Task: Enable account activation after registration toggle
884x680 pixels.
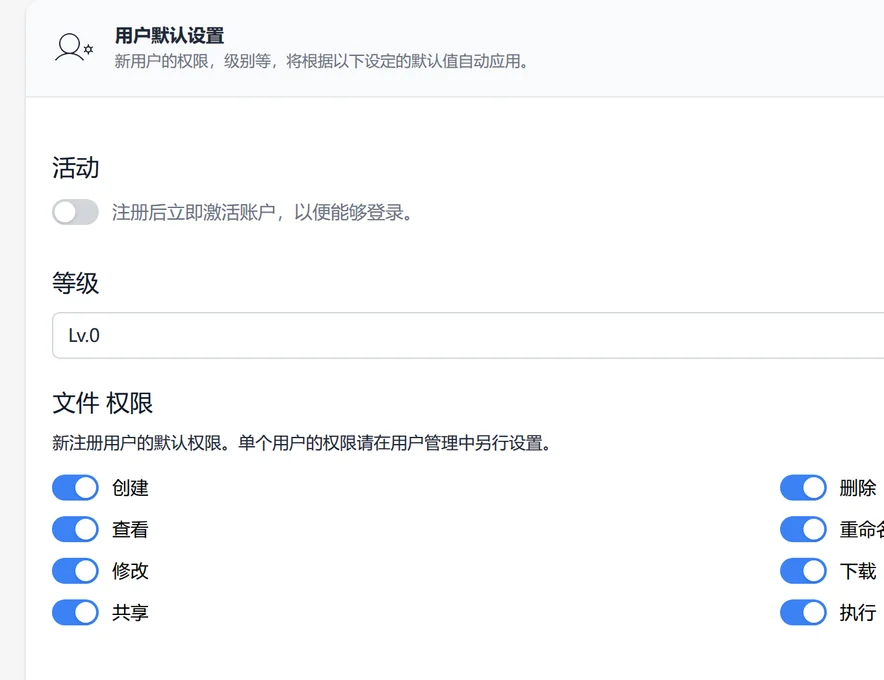Action: point(75,212)
